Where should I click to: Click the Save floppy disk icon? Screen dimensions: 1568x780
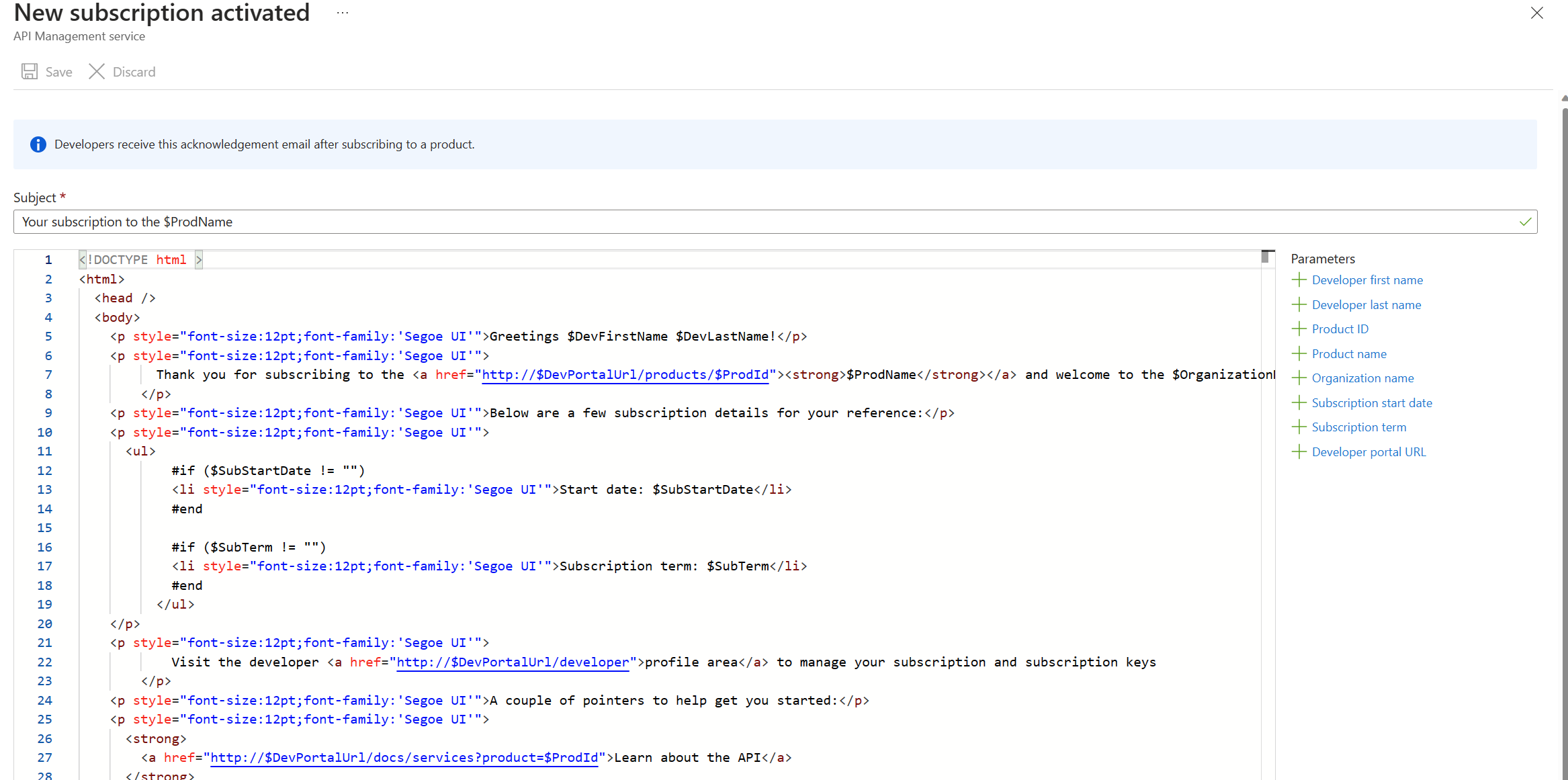click(x=30, y=71)
